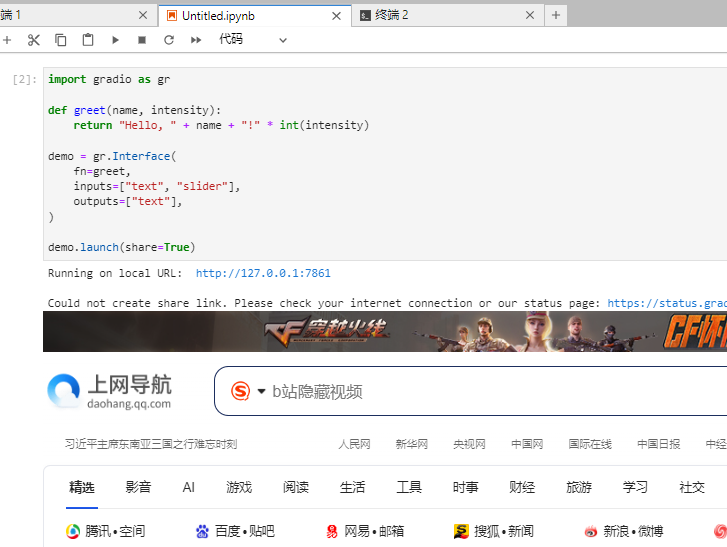Restart the kernel
Viewport: 727px width, 547px height.
click(169, 40)
